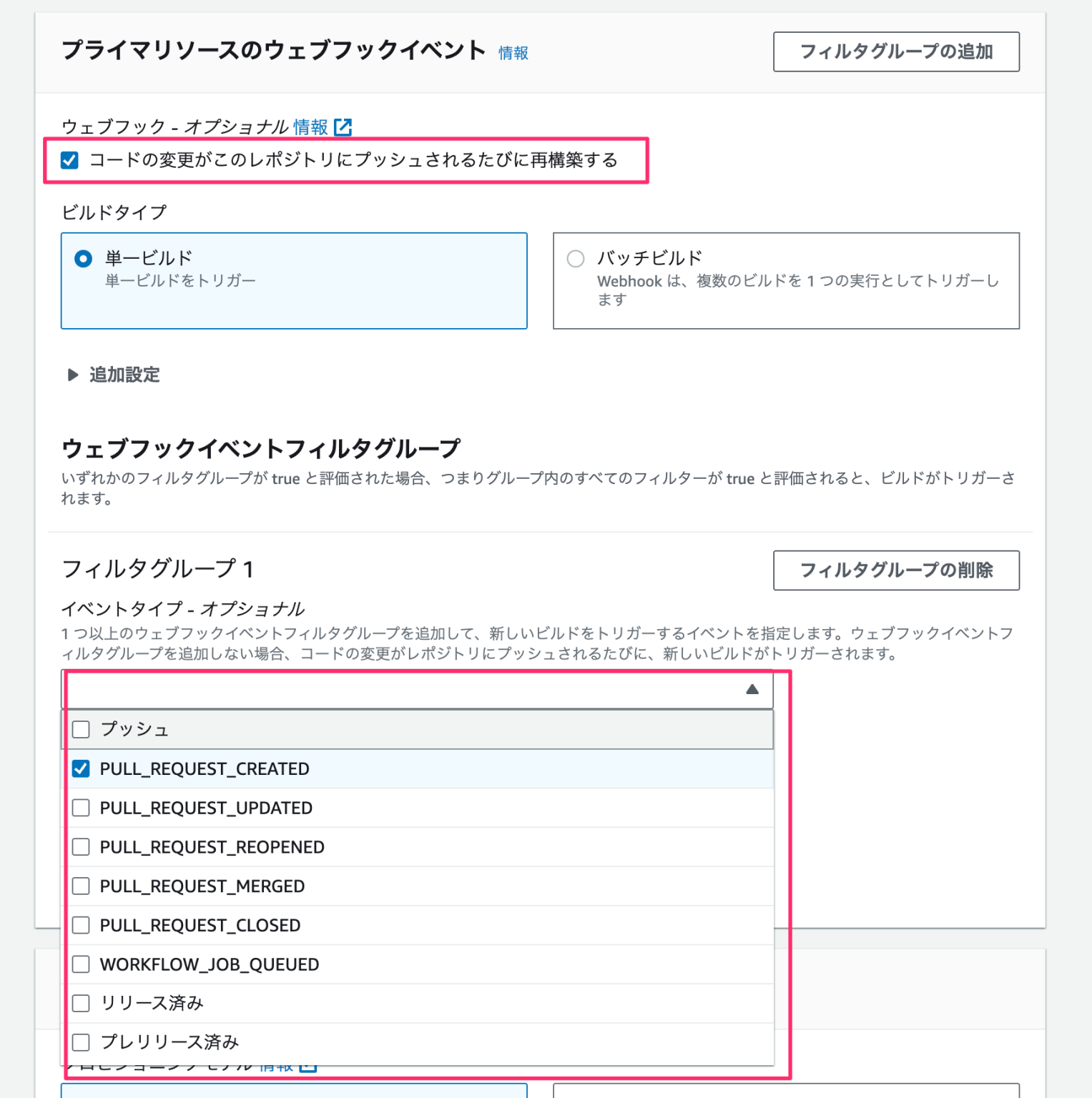Image resolution: width=1092 pixels, height=1098 pixels.
Task: Click 情報 next to プライマリソースのウェブフックイベント
Action: [x=512, y=52]
